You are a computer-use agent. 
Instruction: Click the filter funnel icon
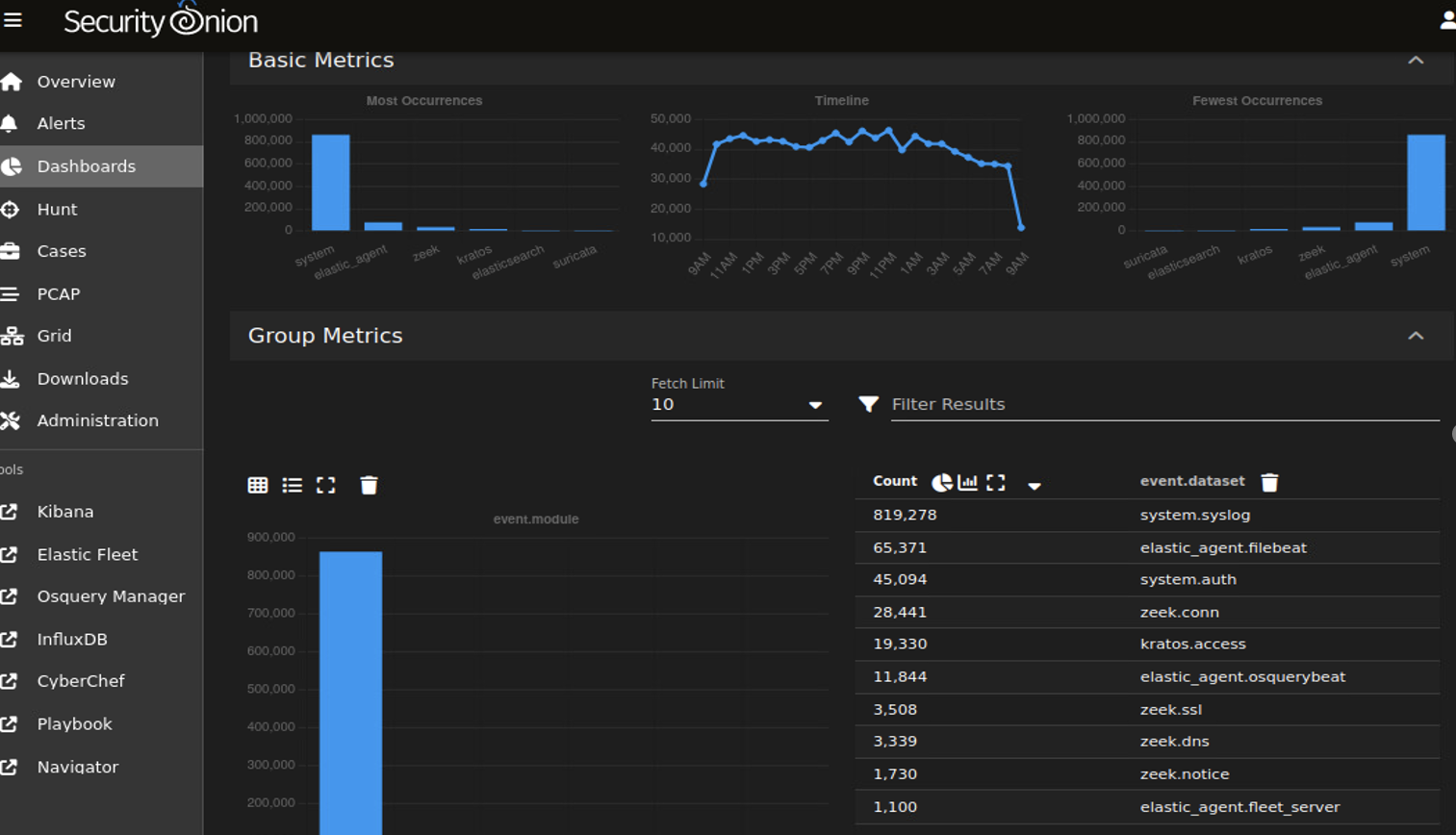868,404
